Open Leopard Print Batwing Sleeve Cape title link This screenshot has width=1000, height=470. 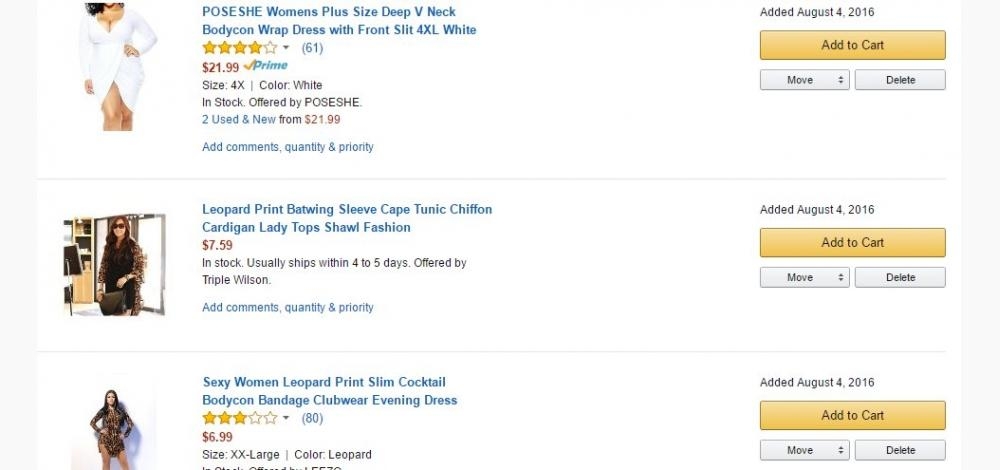pos(346,218)
